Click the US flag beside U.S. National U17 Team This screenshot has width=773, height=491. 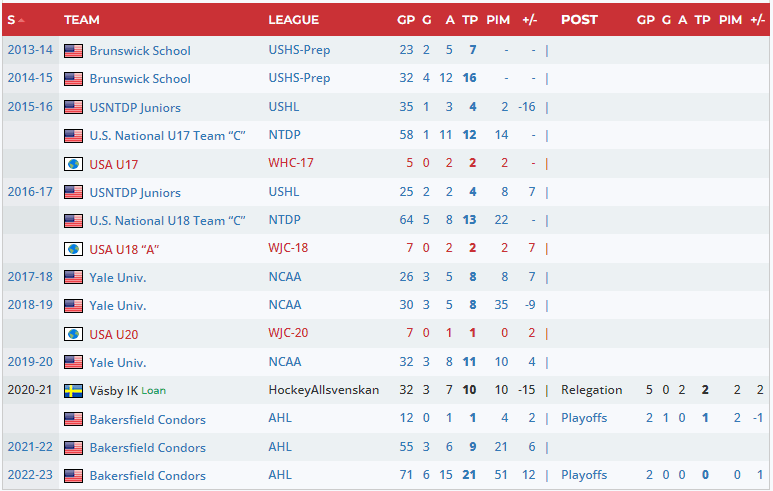[x=73, y=136]
